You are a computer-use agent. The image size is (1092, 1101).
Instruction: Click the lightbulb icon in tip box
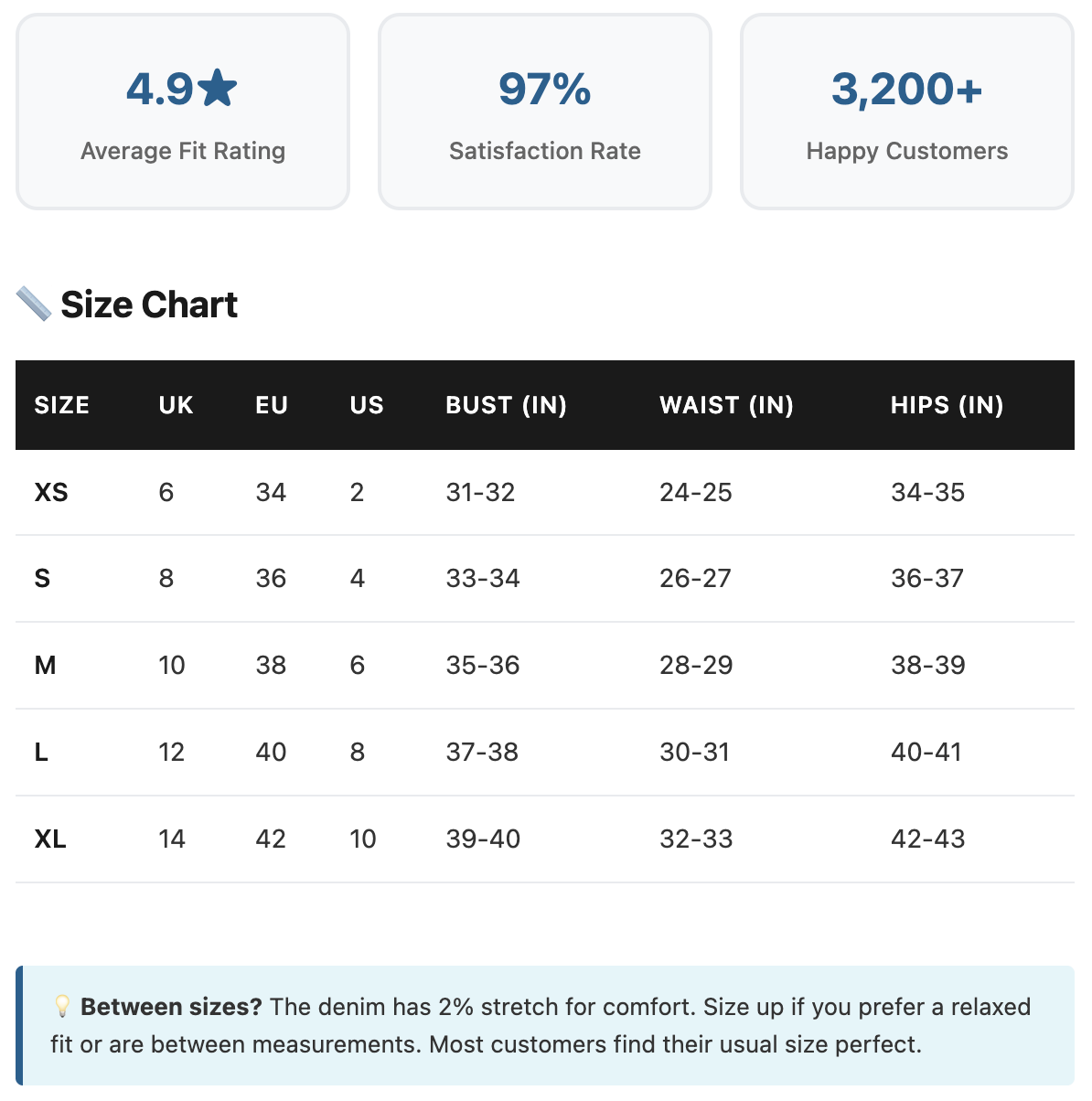click(62, 1007)
